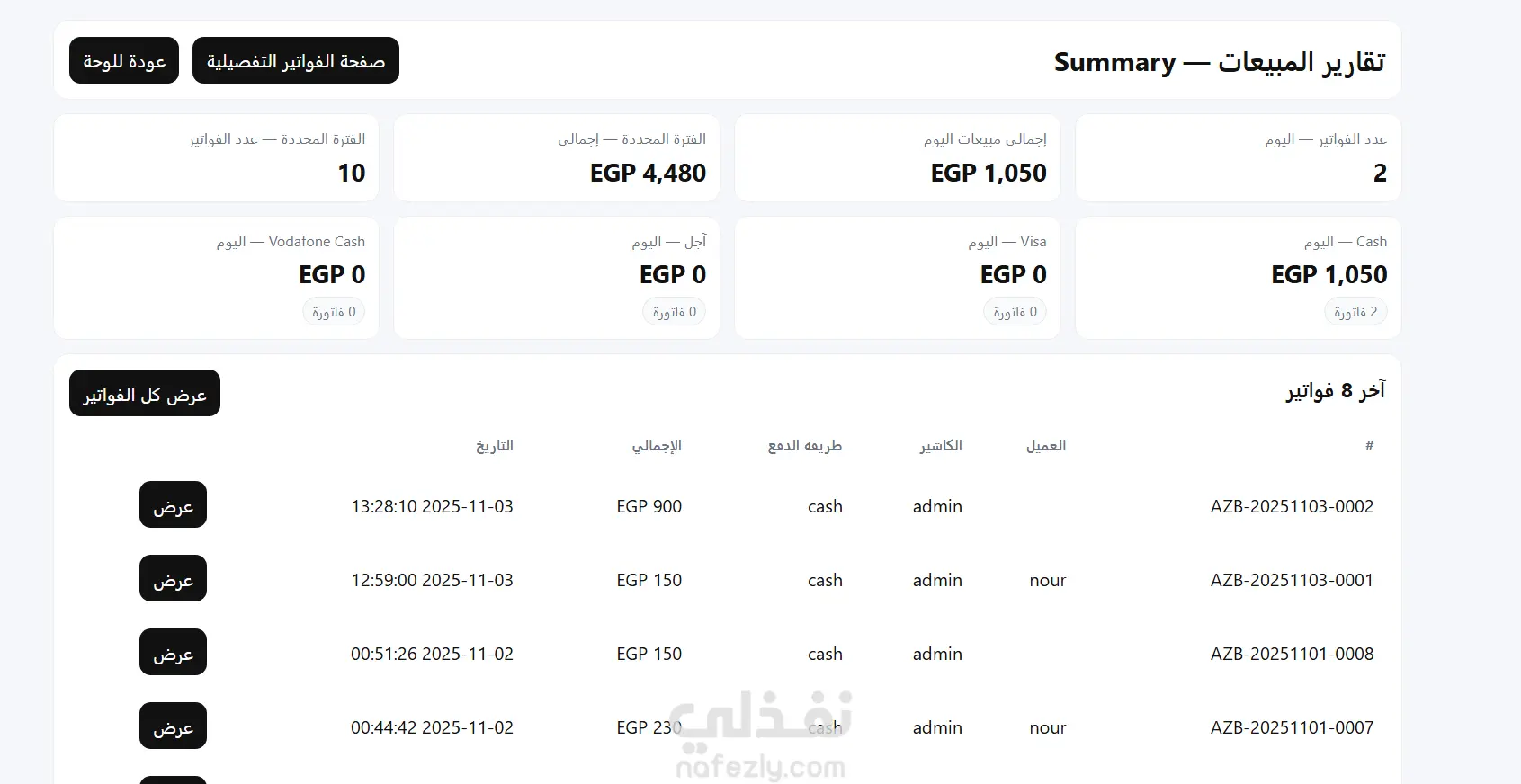The image size is (1521, 784).
Task: Select the invoice number AZB-20251103-0002
Action: coord(1292,506)
